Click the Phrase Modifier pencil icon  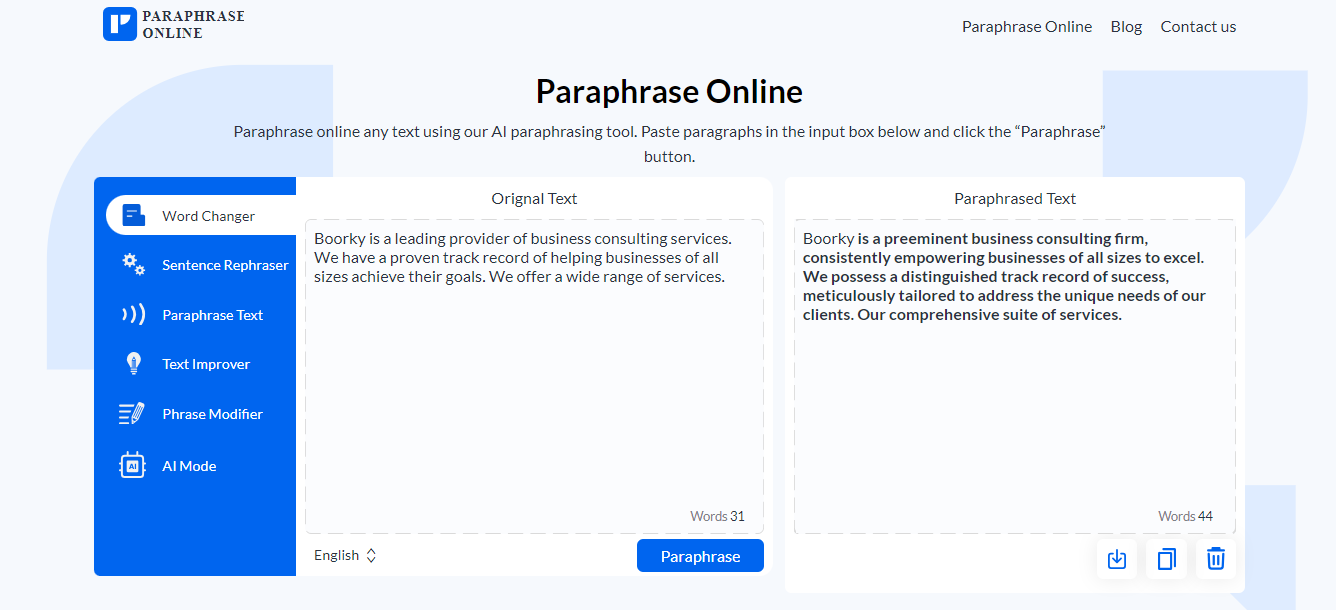(x=133, y=413)
